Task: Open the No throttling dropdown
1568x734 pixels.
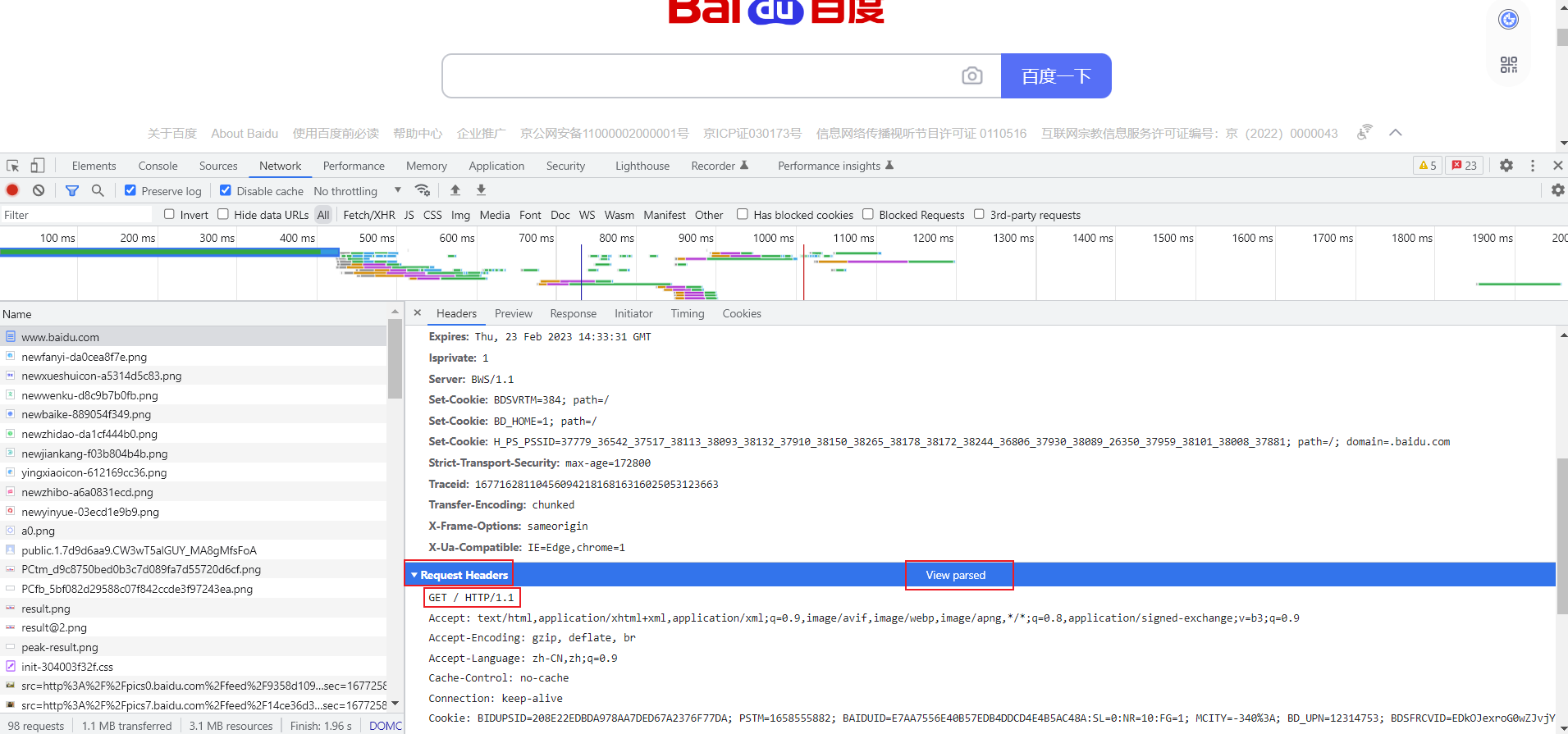Action: click(358, 190)
